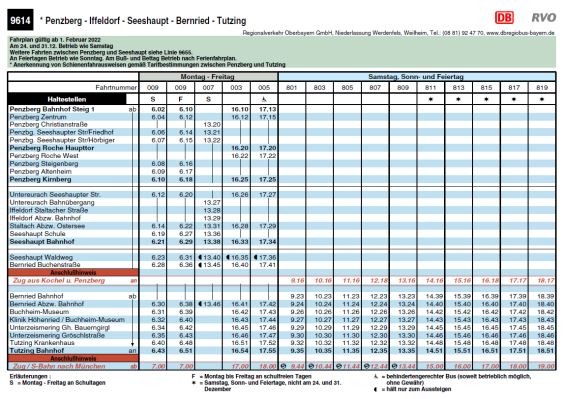Image resolution: width=564 pixels, height=399 pixels.
Task: Select the 'Bernried Bahnhof' stop
Action: coord(36,296)
